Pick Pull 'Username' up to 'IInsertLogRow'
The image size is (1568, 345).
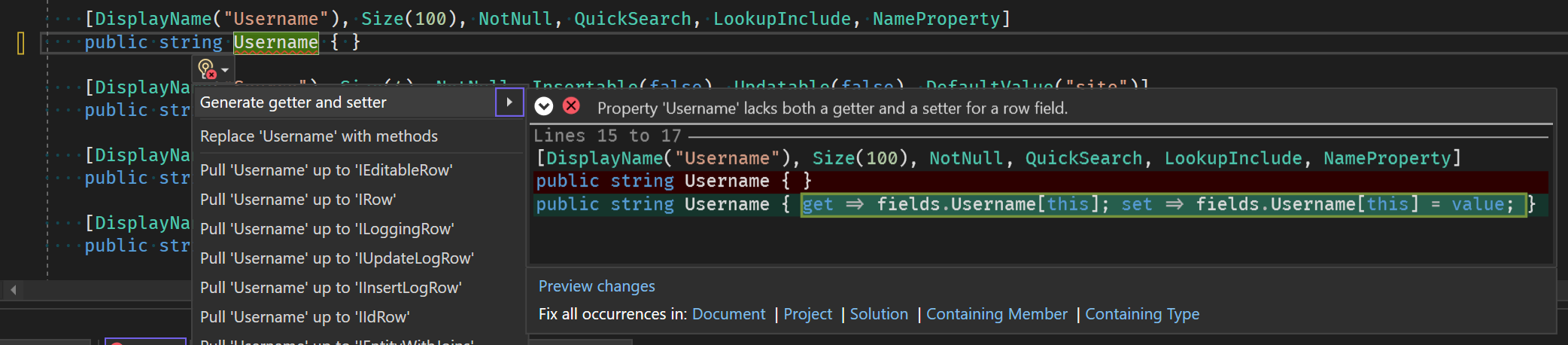331,288
